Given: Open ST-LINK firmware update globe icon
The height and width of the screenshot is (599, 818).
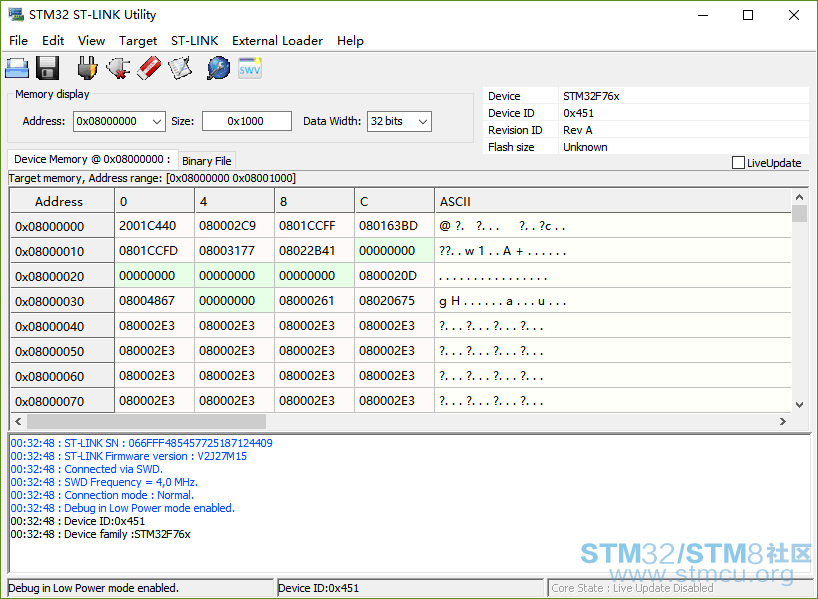Looking at the screenshot, I should (219, 68).
